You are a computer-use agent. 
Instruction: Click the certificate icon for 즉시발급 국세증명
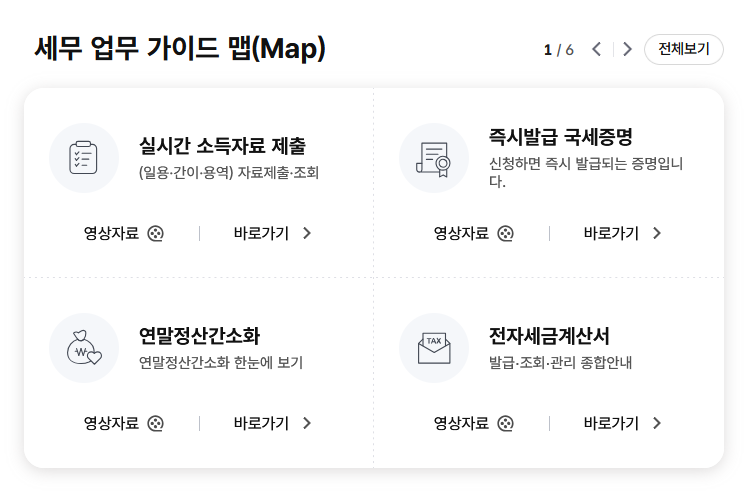[x=434, y=158]
